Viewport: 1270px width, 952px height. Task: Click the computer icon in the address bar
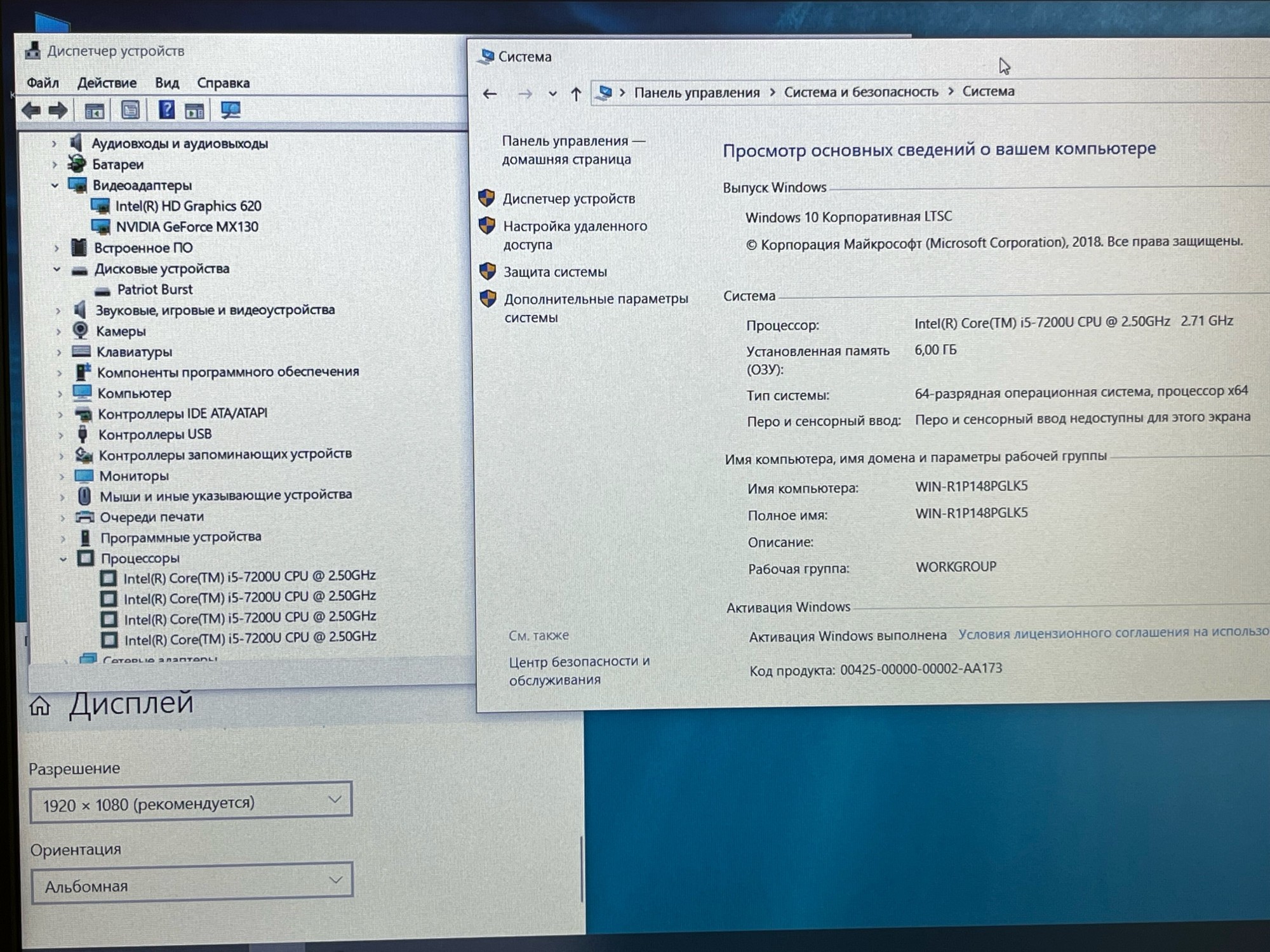(604, 93)
